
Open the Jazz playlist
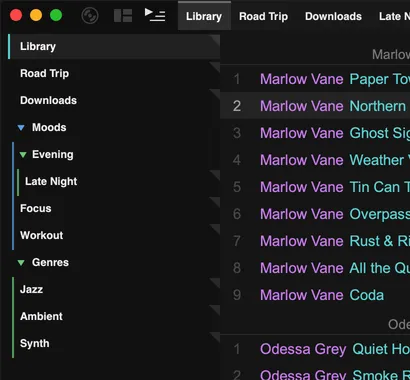point(116,290)
